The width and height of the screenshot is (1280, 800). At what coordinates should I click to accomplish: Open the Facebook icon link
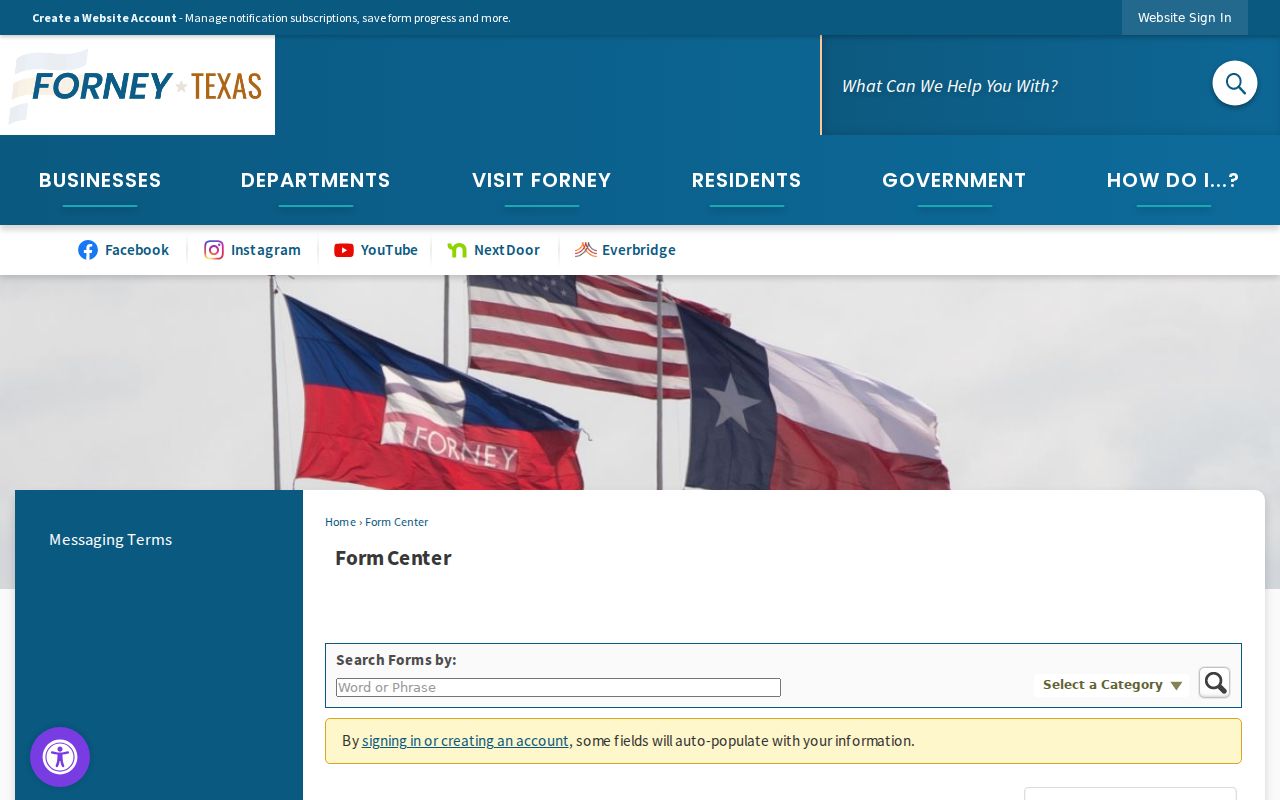(x=124, y=250)
